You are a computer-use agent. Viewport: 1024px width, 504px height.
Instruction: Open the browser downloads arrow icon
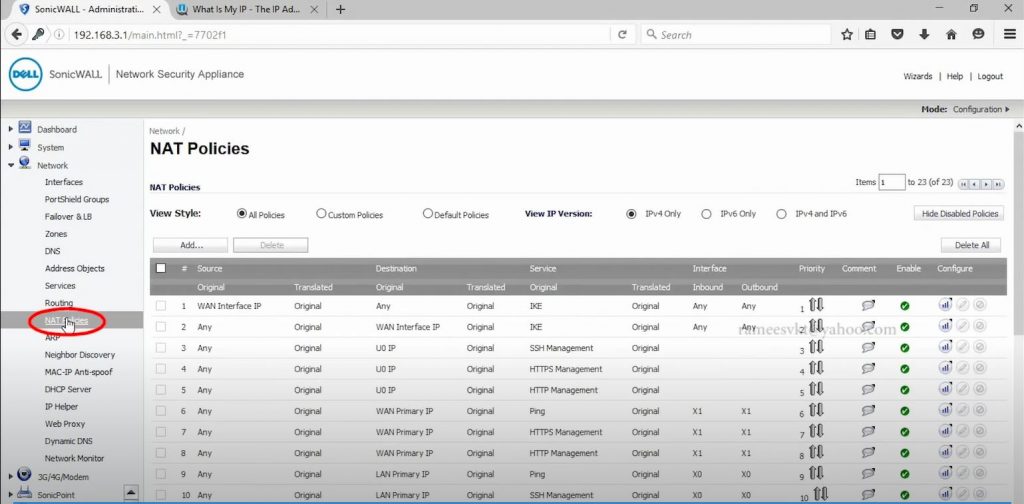tap(924, 35)
